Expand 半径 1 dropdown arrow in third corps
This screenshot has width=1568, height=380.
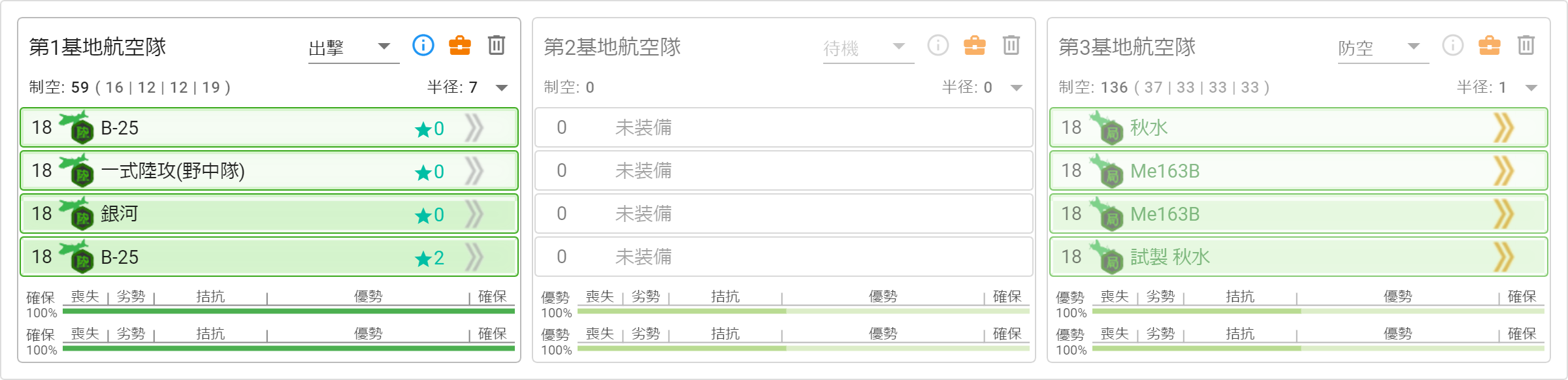coord(1531,87)
